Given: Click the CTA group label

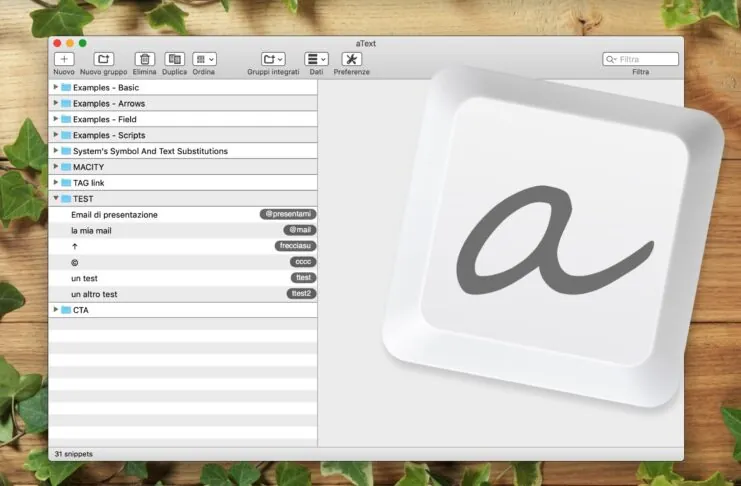Looking at the screenshot, I should coord(81,310).
